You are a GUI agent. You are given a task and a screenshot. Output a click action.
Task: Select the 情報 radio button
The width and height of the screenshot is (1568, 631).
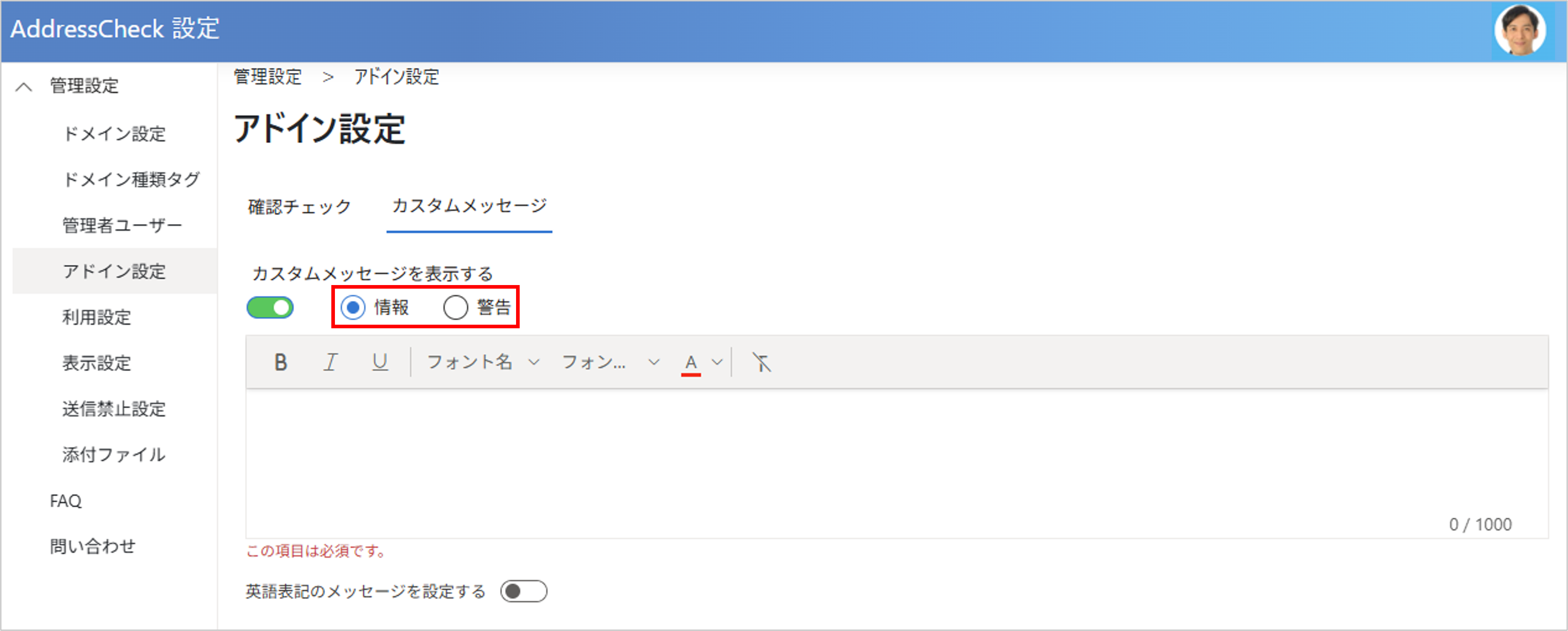[x=353, y=308]
